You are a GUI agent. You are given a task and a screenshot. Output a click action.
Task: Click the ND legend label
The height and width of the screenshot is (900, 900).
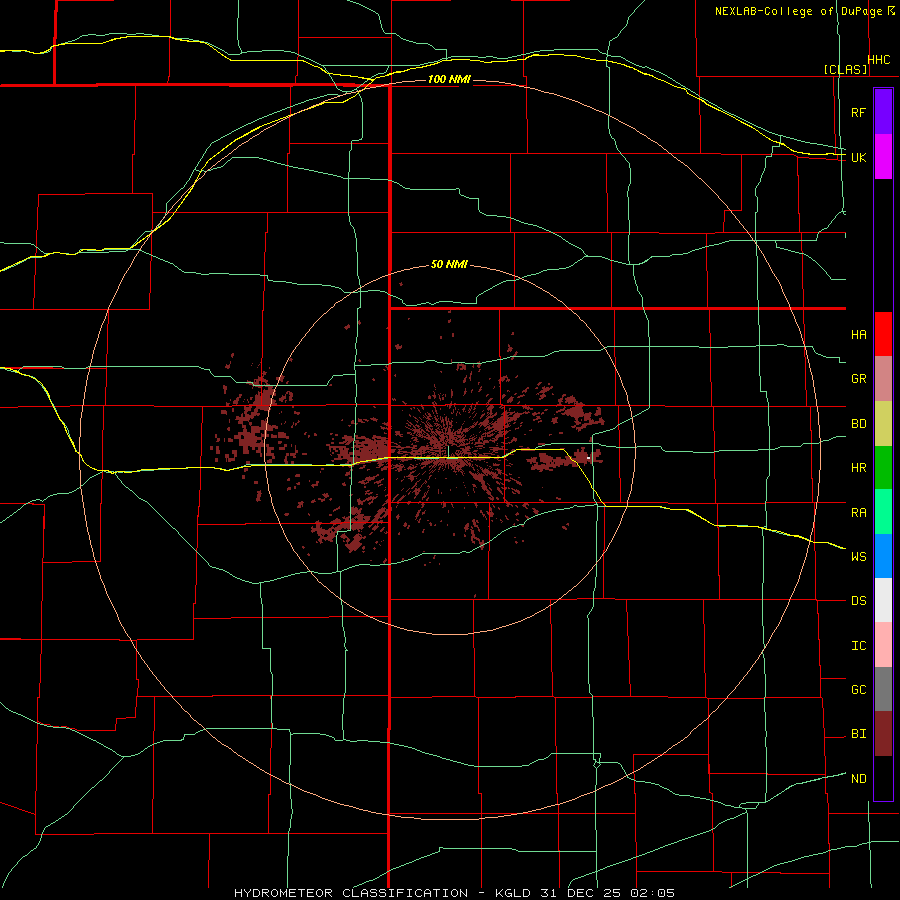tap(858, 778)
